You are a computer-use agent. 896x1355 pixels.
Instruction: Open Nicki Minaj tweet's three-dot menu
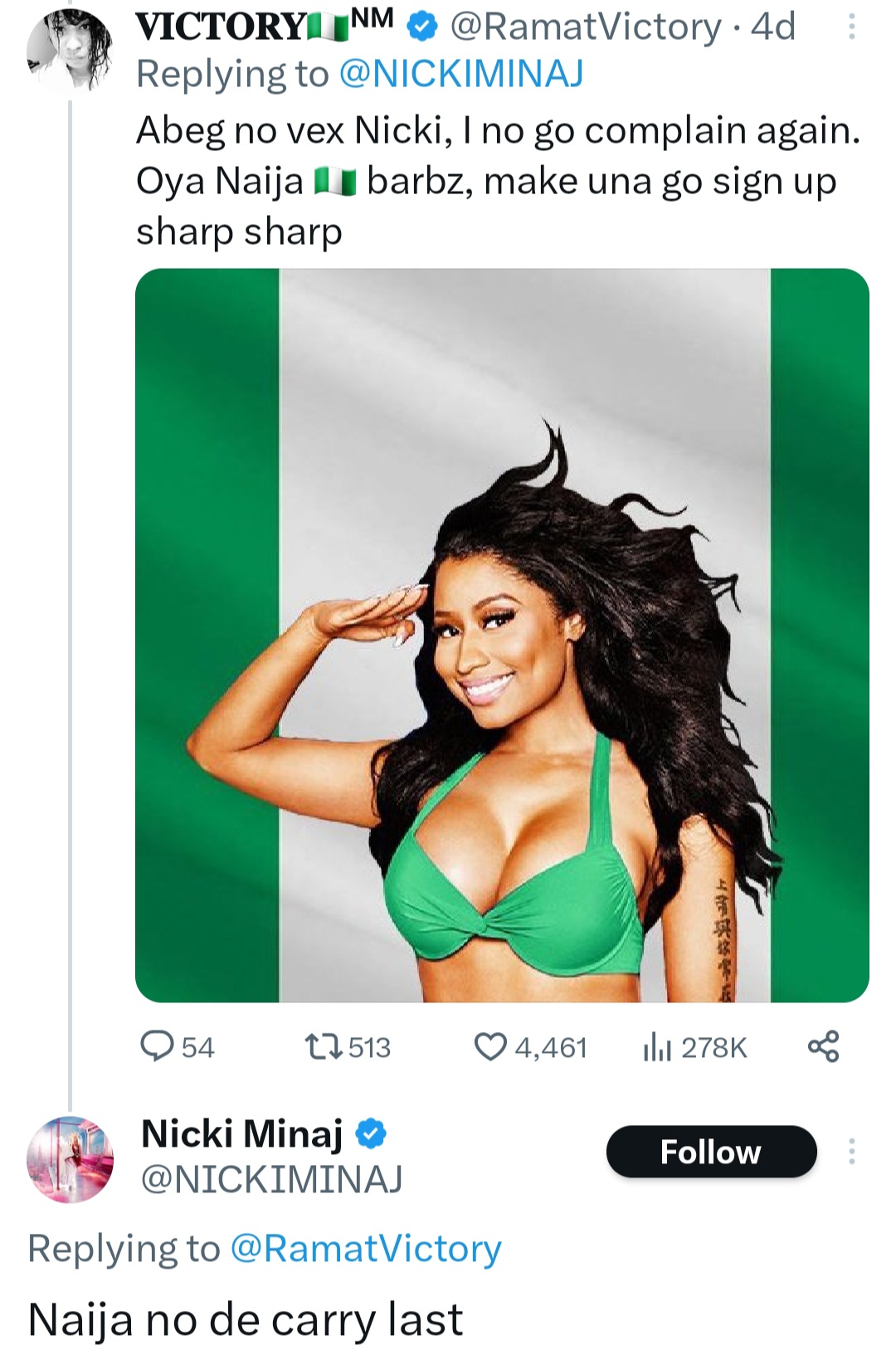(x=851, y=1152)
